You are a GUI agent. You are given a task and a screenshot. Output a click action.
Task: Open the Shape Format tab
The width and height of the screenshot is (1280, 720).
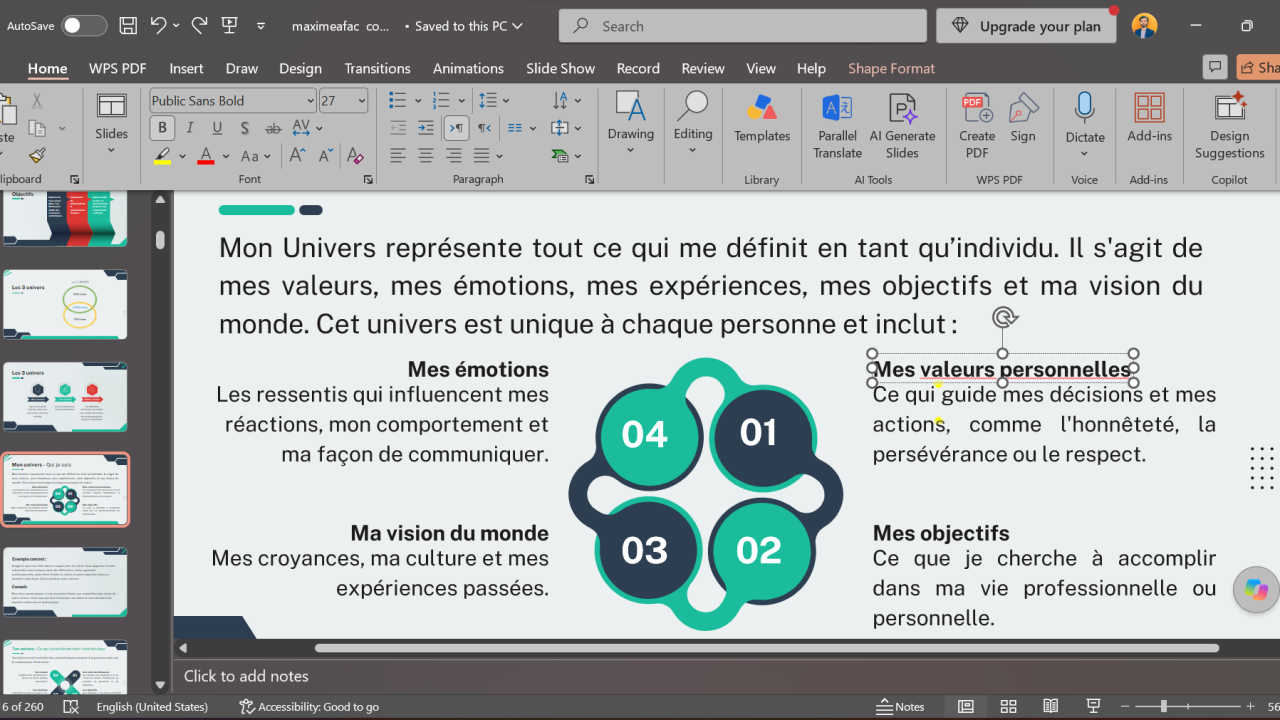coord(891,68)
